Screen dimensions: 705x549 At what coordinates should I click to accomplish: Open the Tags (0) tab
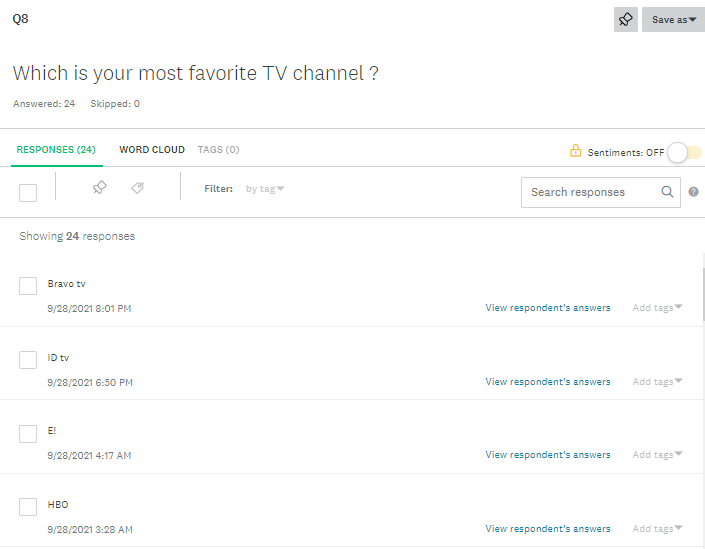(x=218, y=150)
